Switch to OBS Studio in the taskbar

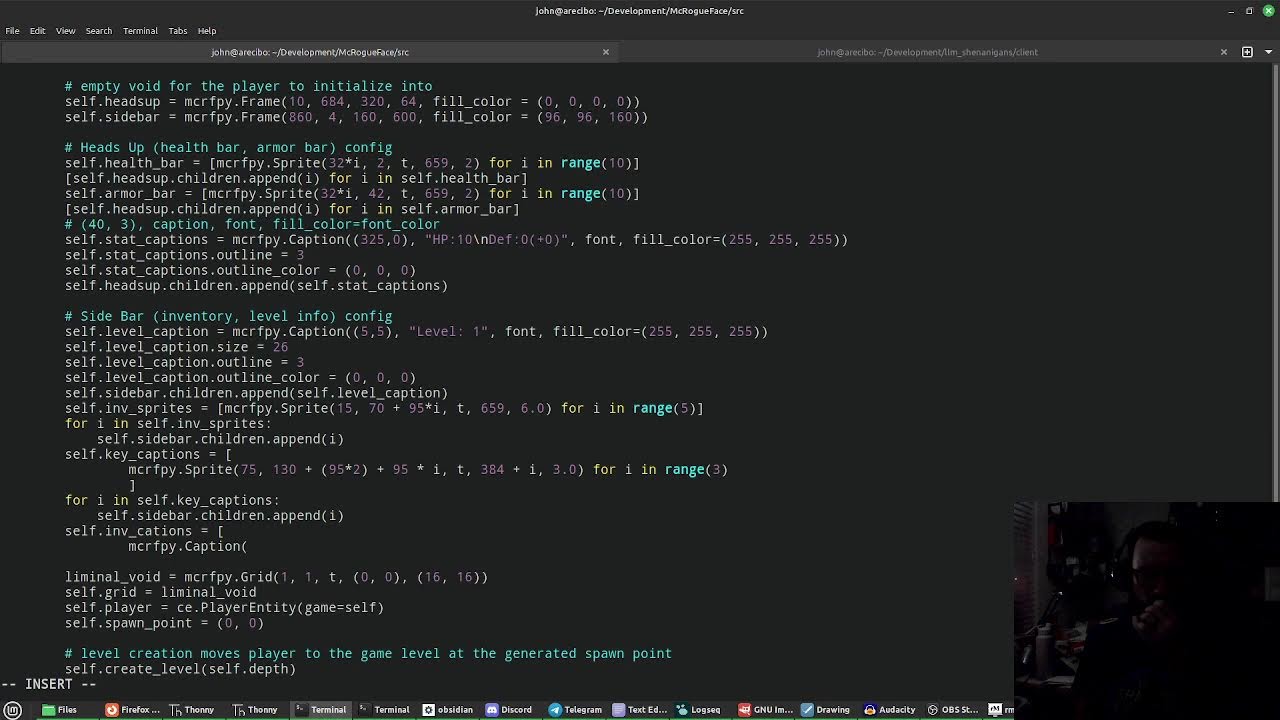[953, 710]
